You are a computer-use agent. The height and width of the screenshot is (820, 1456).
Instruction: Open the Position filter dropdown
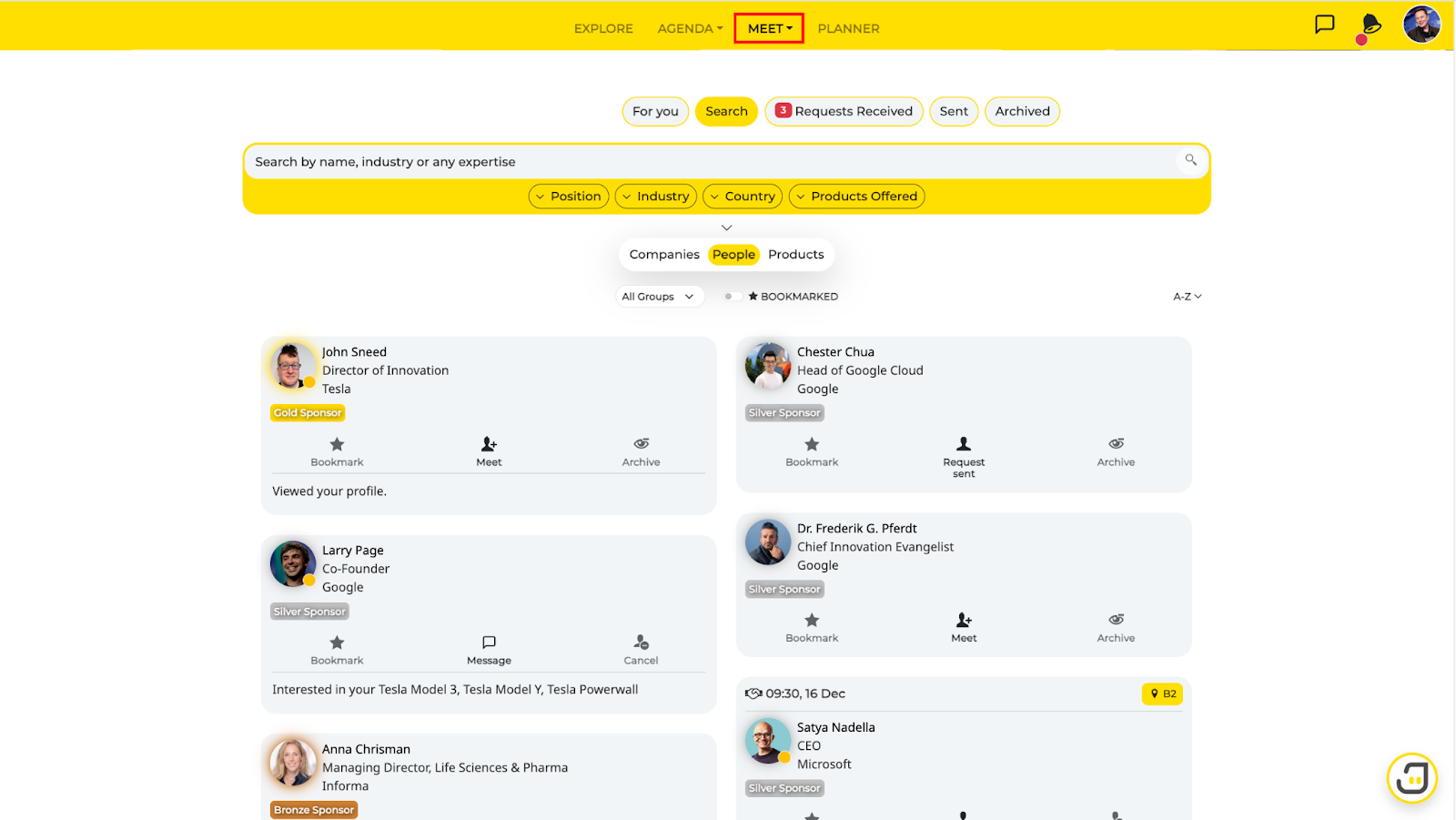569,196
